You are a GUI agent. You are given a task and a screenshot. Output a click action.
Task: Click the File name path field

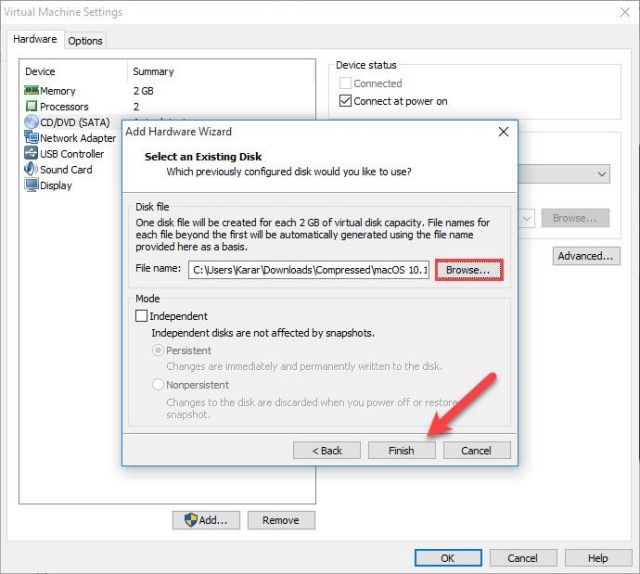tap(309, 270)
